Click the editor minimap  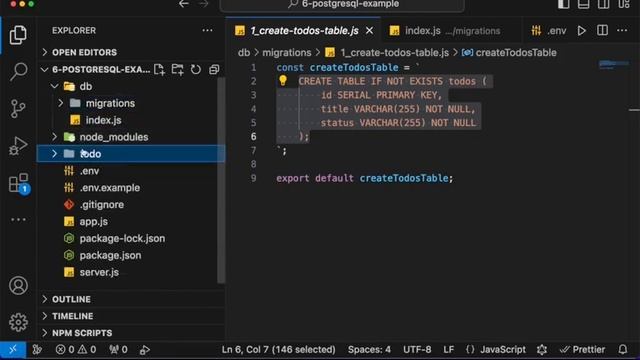pos(614,64)
